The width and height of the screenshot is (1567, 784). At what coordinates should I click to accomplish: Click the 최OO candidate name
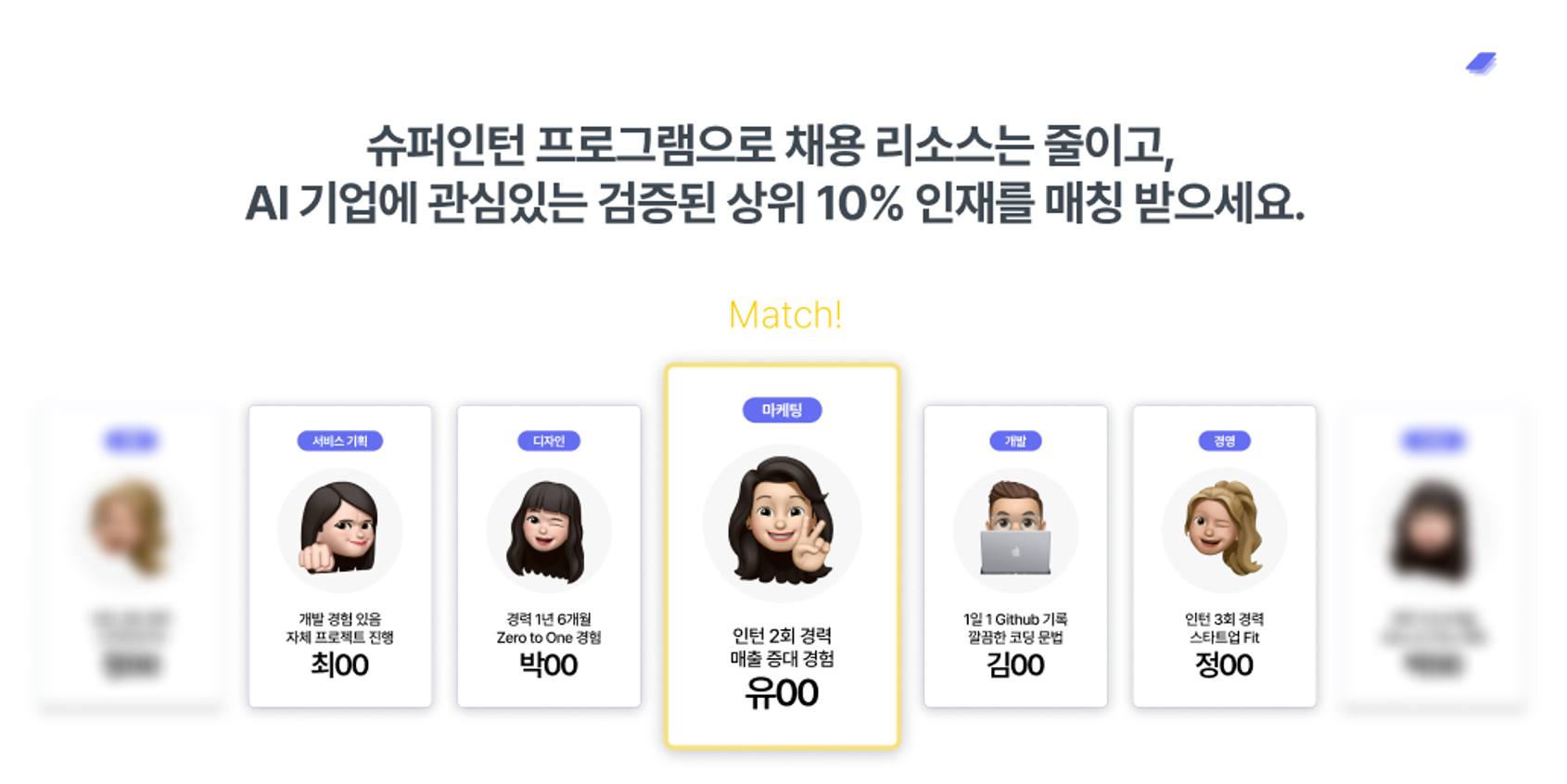pos(339,664)
